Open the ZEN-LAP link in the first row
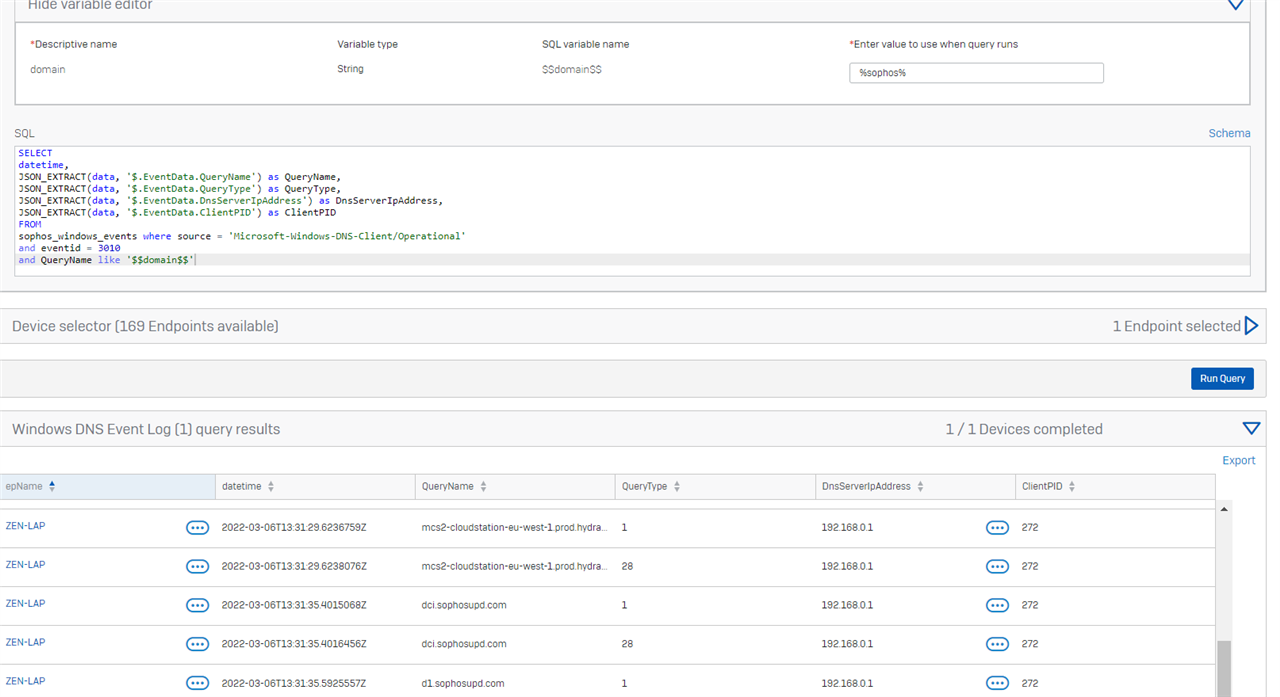 tap(25, 526)
